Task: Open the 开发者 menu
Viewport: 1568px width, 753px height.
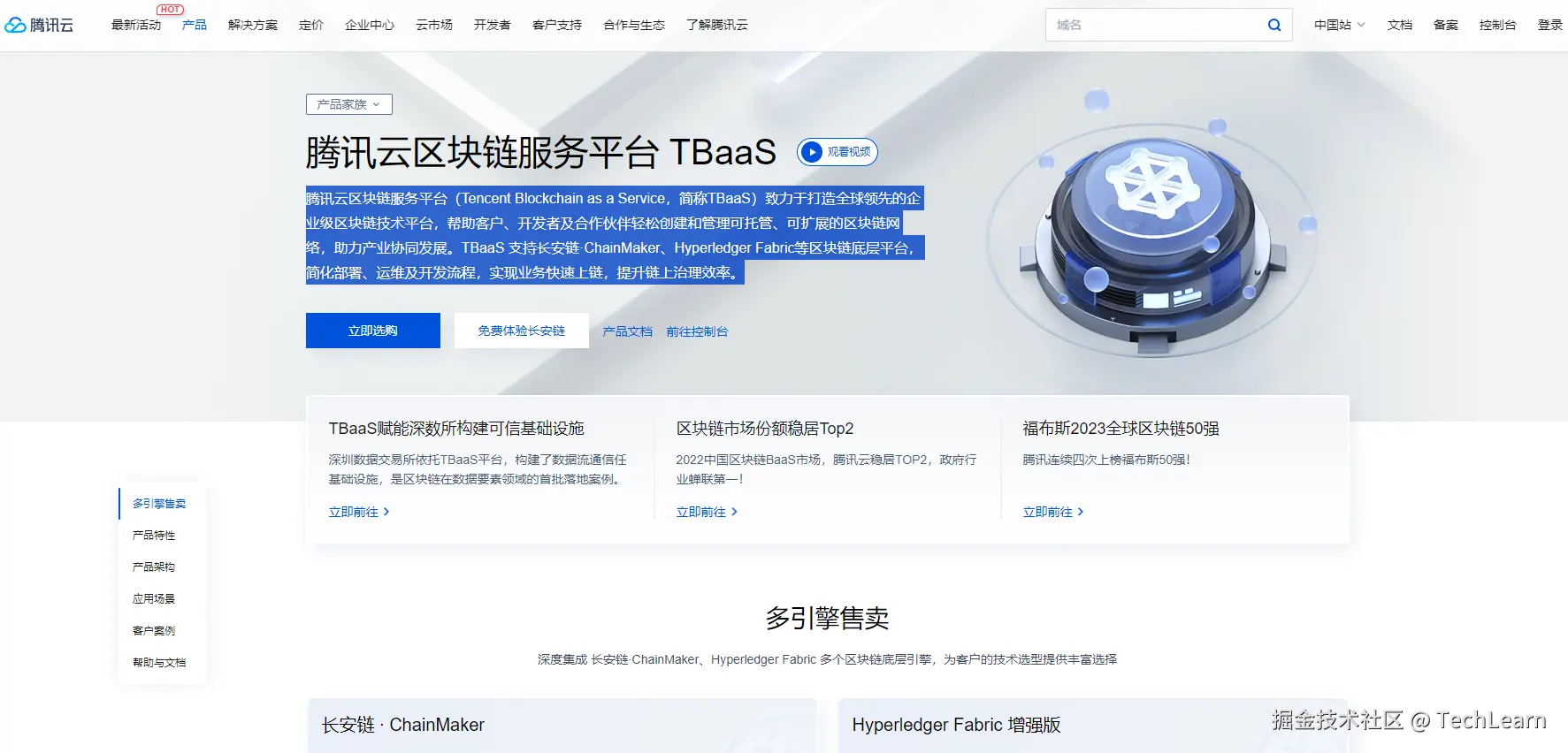Action: [493, 25]
